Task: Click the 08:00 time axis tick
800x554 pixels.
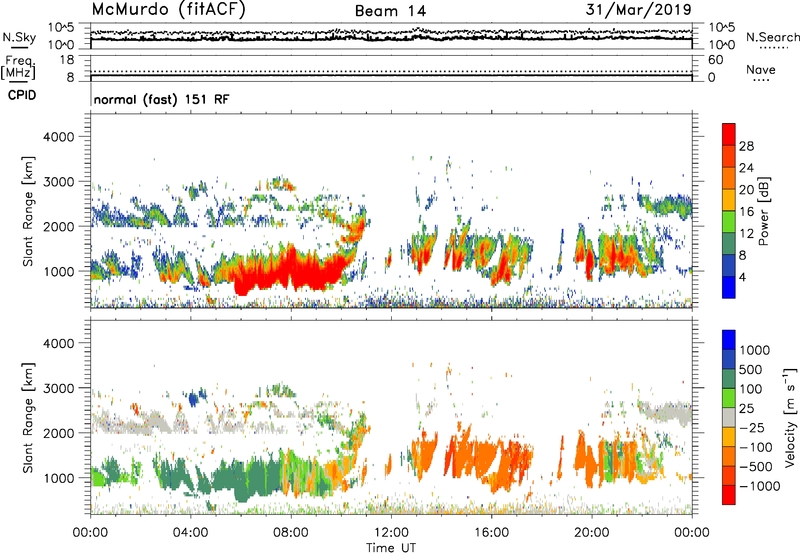Action: coord(290,533)
